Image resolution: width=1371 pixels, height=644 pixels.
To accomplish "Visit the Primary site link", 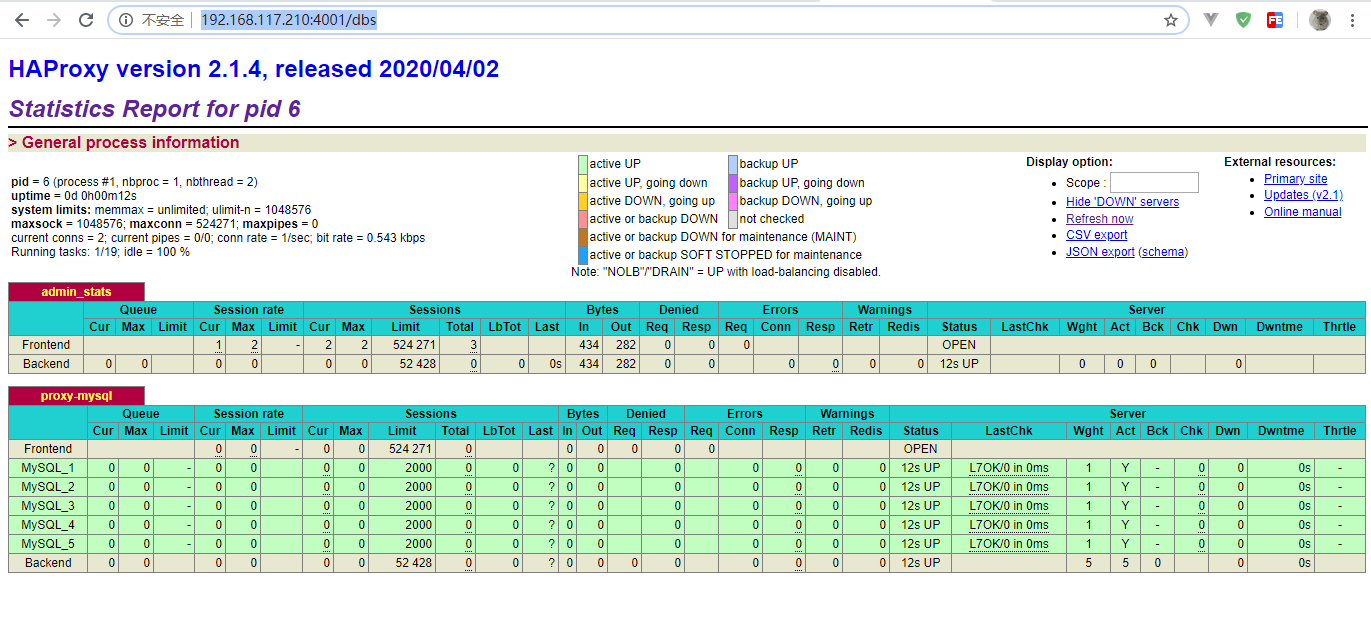I will (1295, 178).
